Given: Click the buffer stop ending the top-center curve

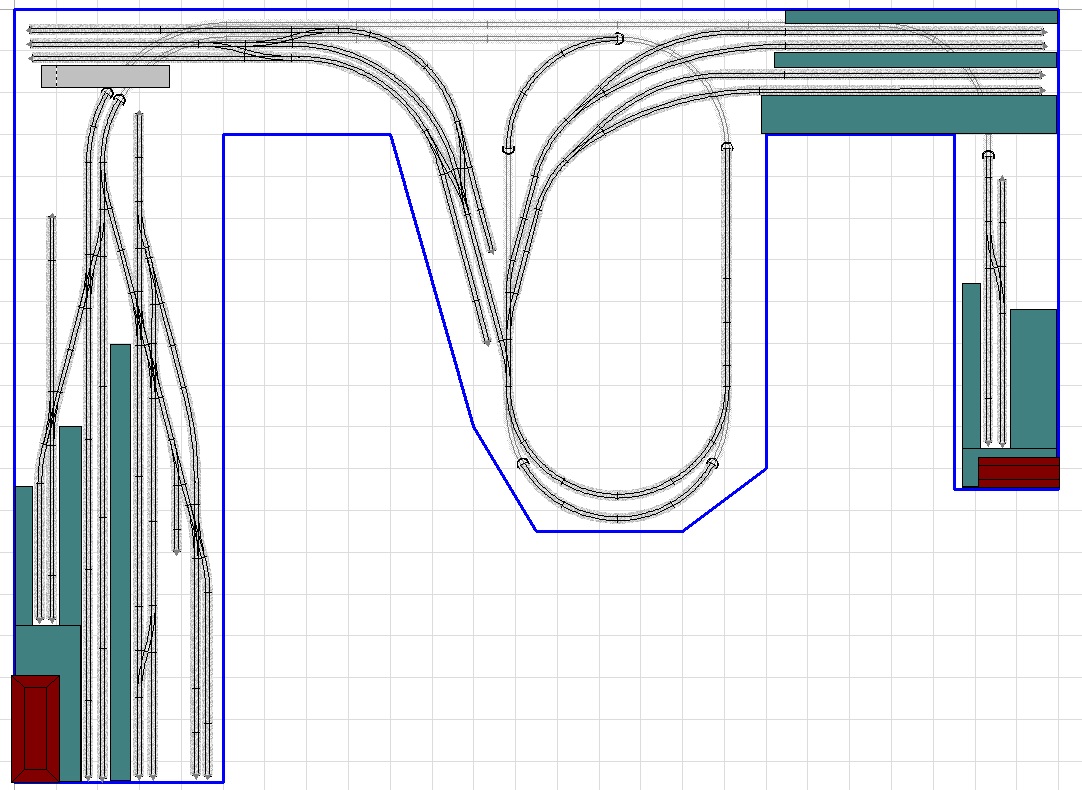Looking at the screenshot, I should (618, 39).
